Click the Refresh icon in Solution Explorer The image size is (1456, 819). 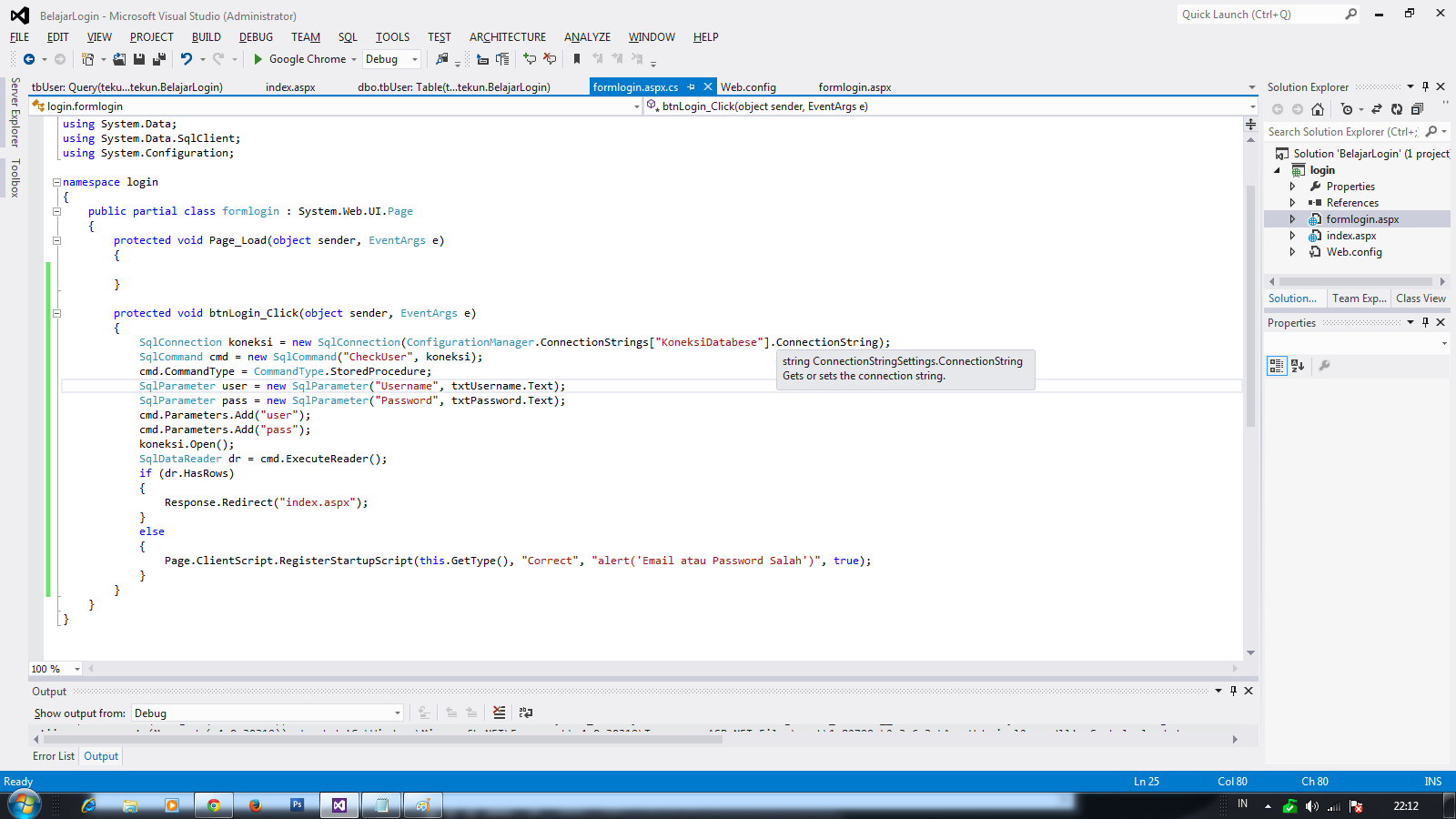[1396, 108]
